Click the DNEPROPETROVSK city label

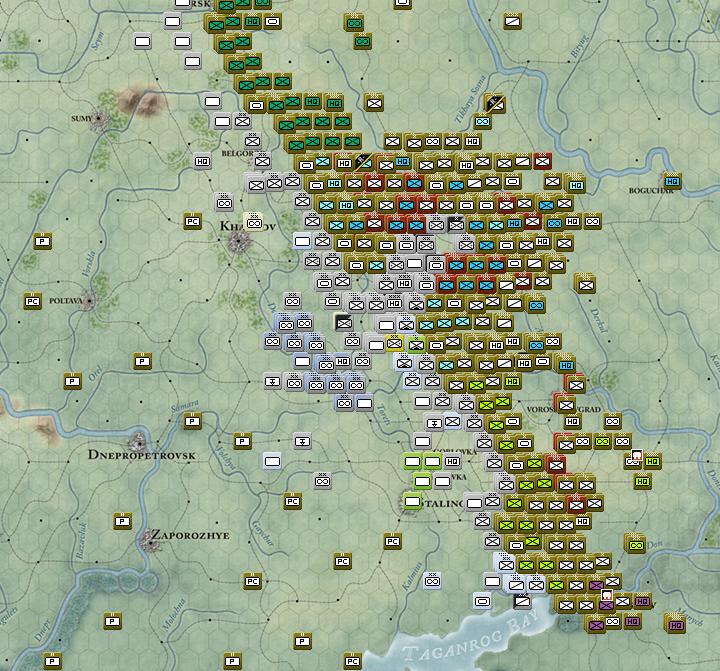pos(142,455)
